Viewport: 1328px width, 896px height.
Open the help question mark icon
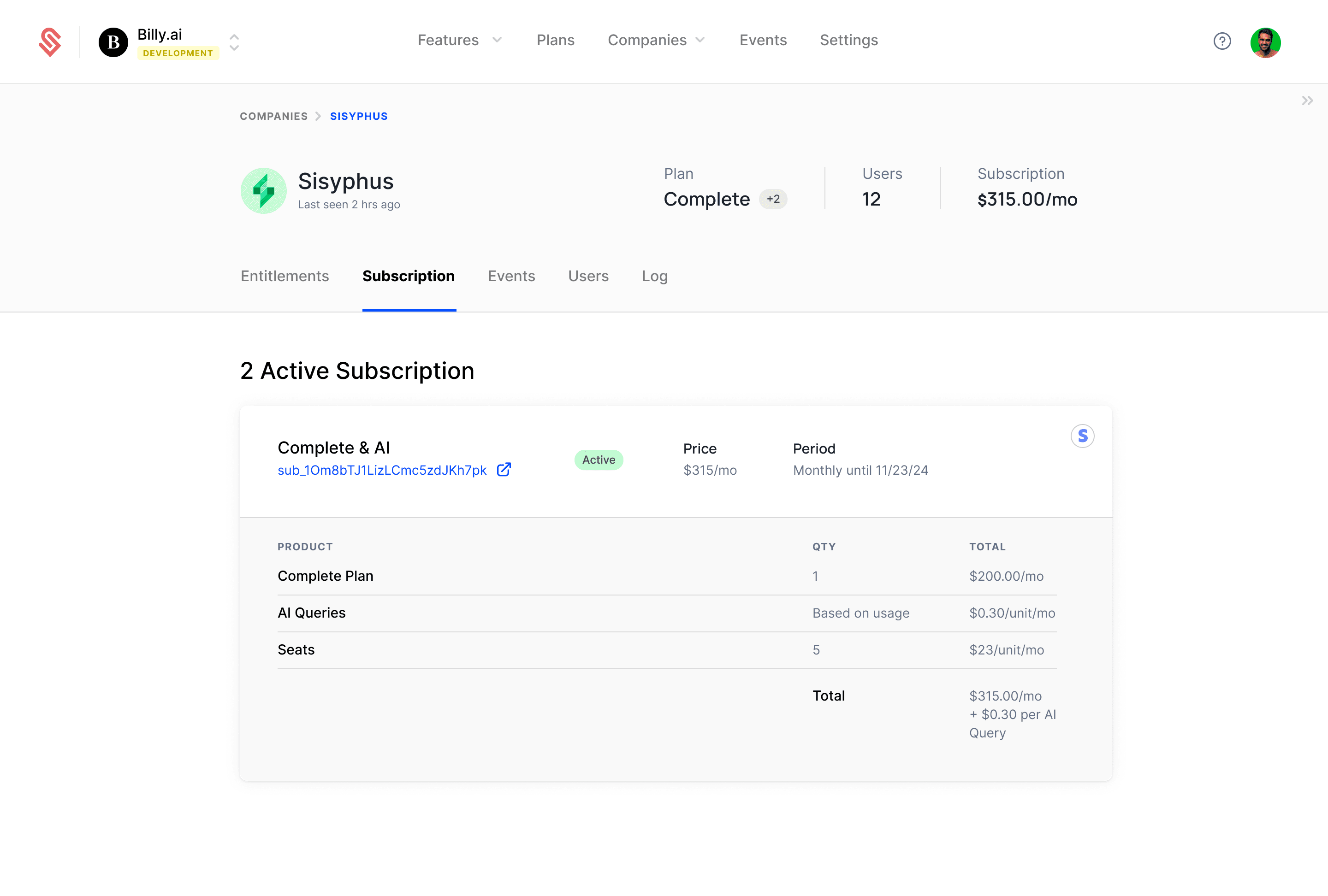coord(1222,41)
